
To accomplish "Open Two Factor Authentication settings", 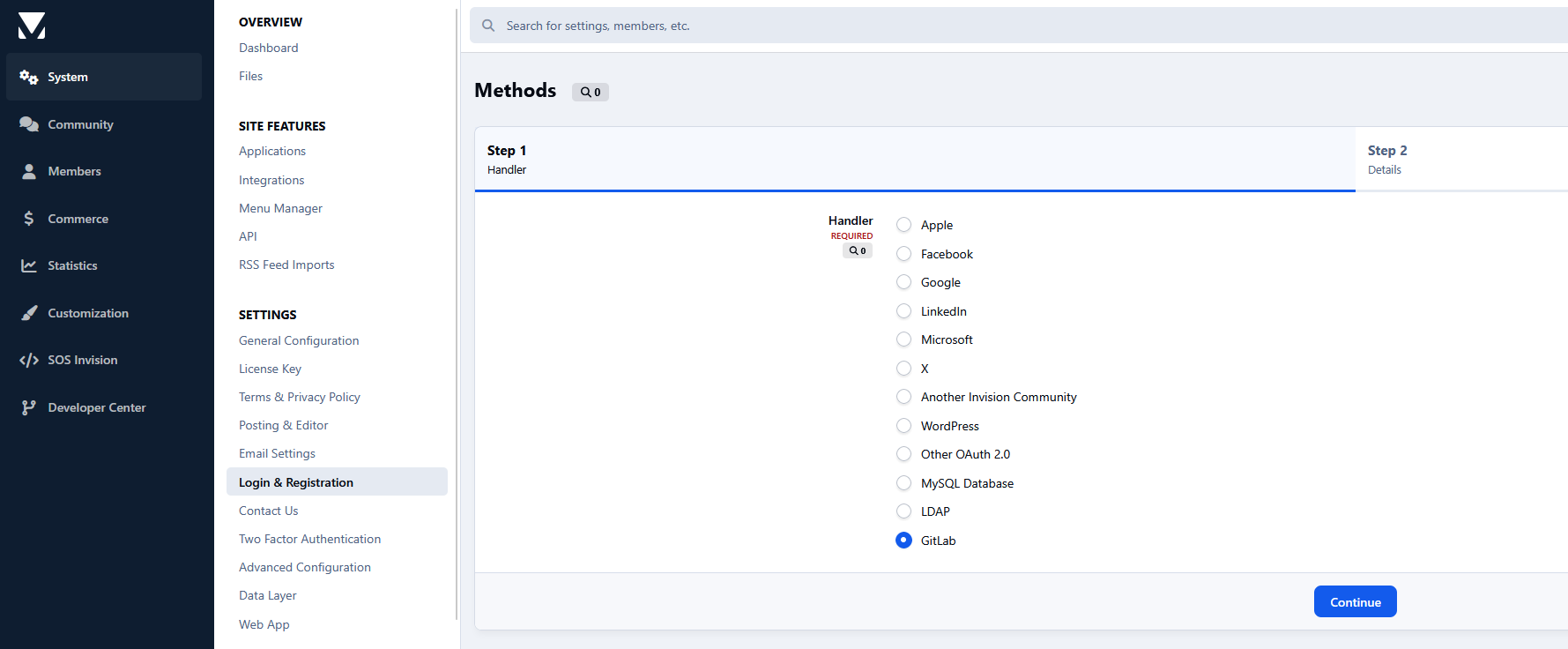I will pyautogui.click(x=310, y=539).
